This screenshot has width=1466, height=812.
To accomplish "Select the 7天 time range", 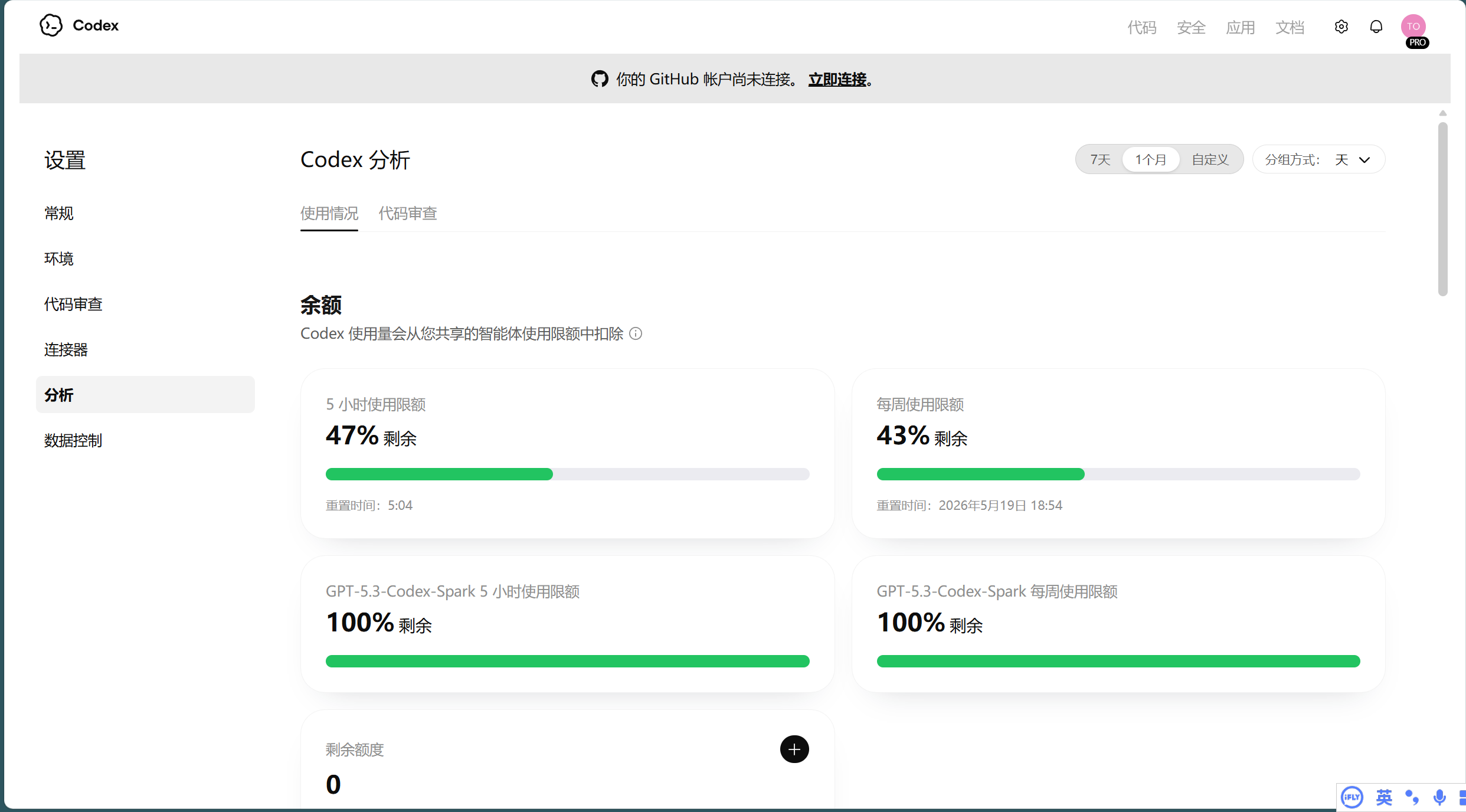I will pyautogui.click(x=1100, y=160).
